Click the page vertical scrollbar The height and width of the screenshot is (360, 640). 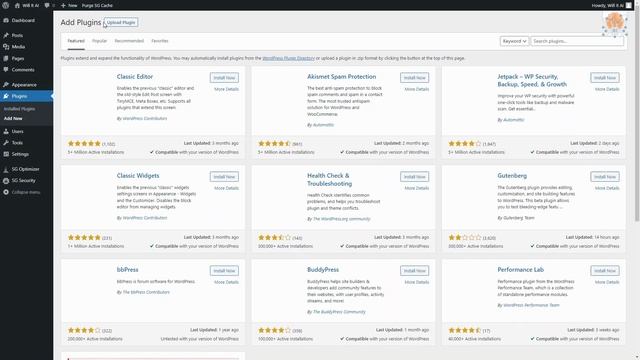tap(637, 116)
